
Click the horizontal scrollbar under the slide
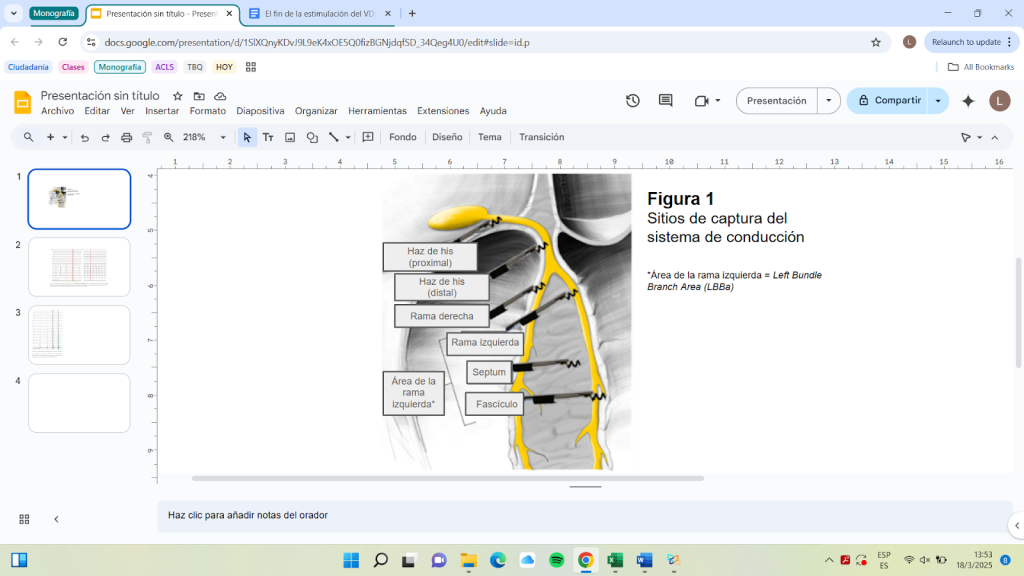point(447,479)
